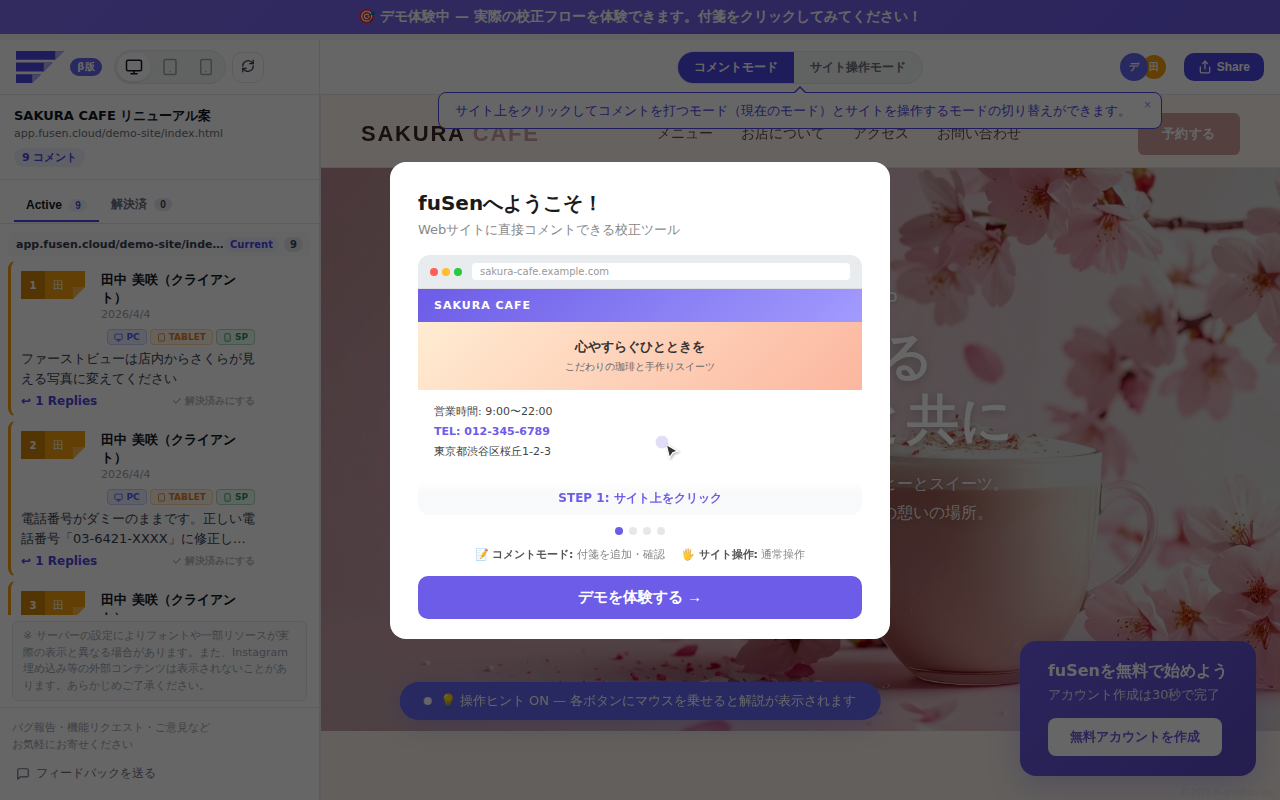Click 無料アカウントを作成 button
The width and height of the screenshot is (1280, 800).
point(1135,737)
